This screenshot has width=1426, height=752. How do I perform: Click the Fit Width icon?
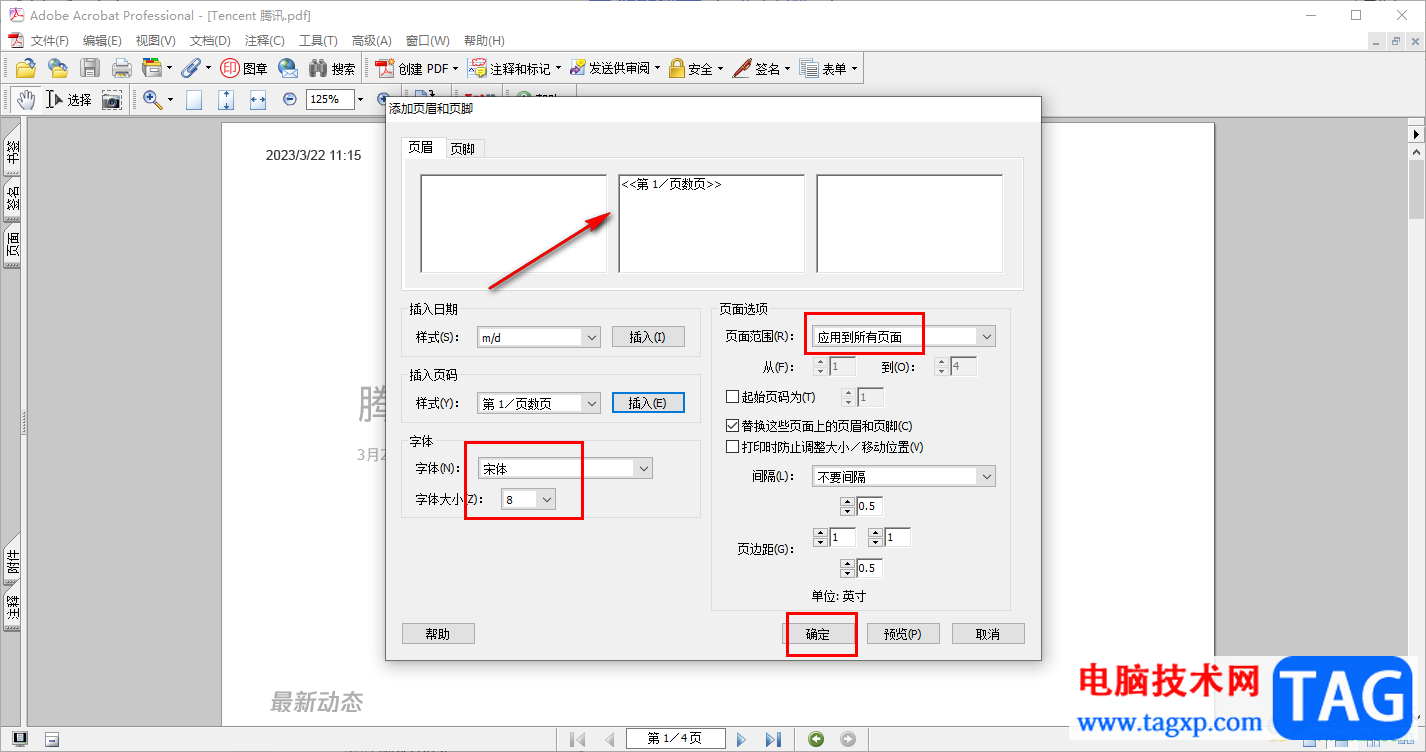pyautogui.click(x=258, y=99)
